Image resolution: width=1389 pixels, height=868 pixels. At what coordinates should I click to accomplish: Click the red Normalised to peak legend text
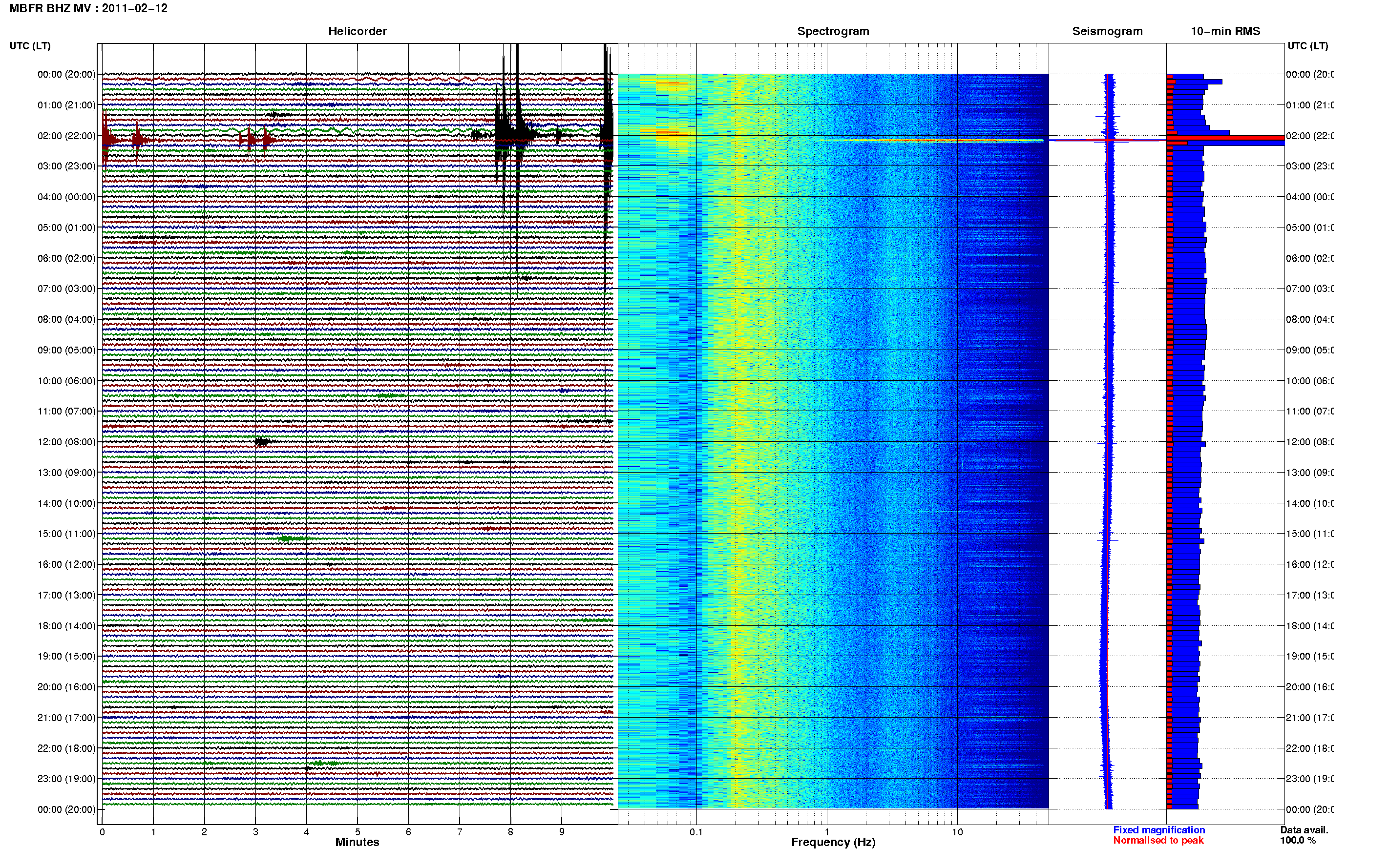pos(1158,841)
